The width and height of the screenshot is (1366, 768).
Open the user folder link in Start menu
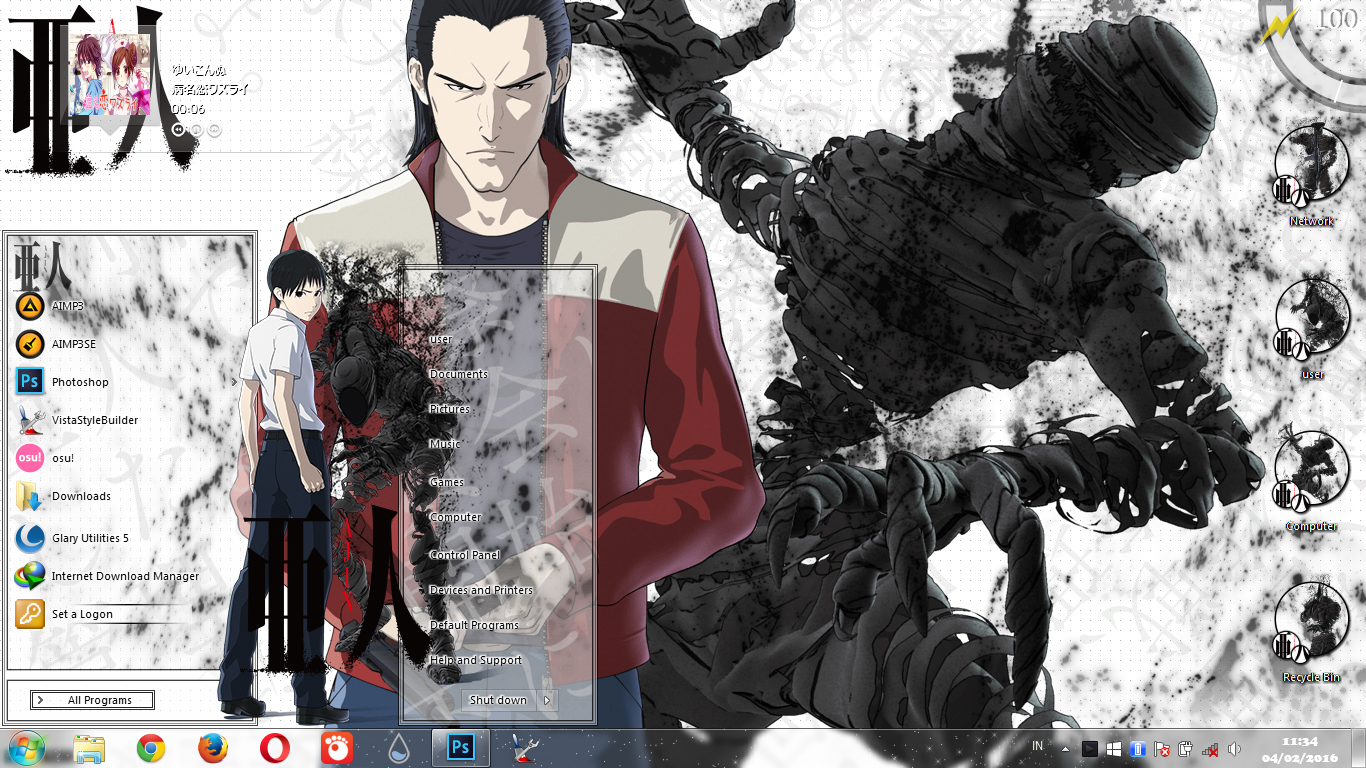(441, 339)
